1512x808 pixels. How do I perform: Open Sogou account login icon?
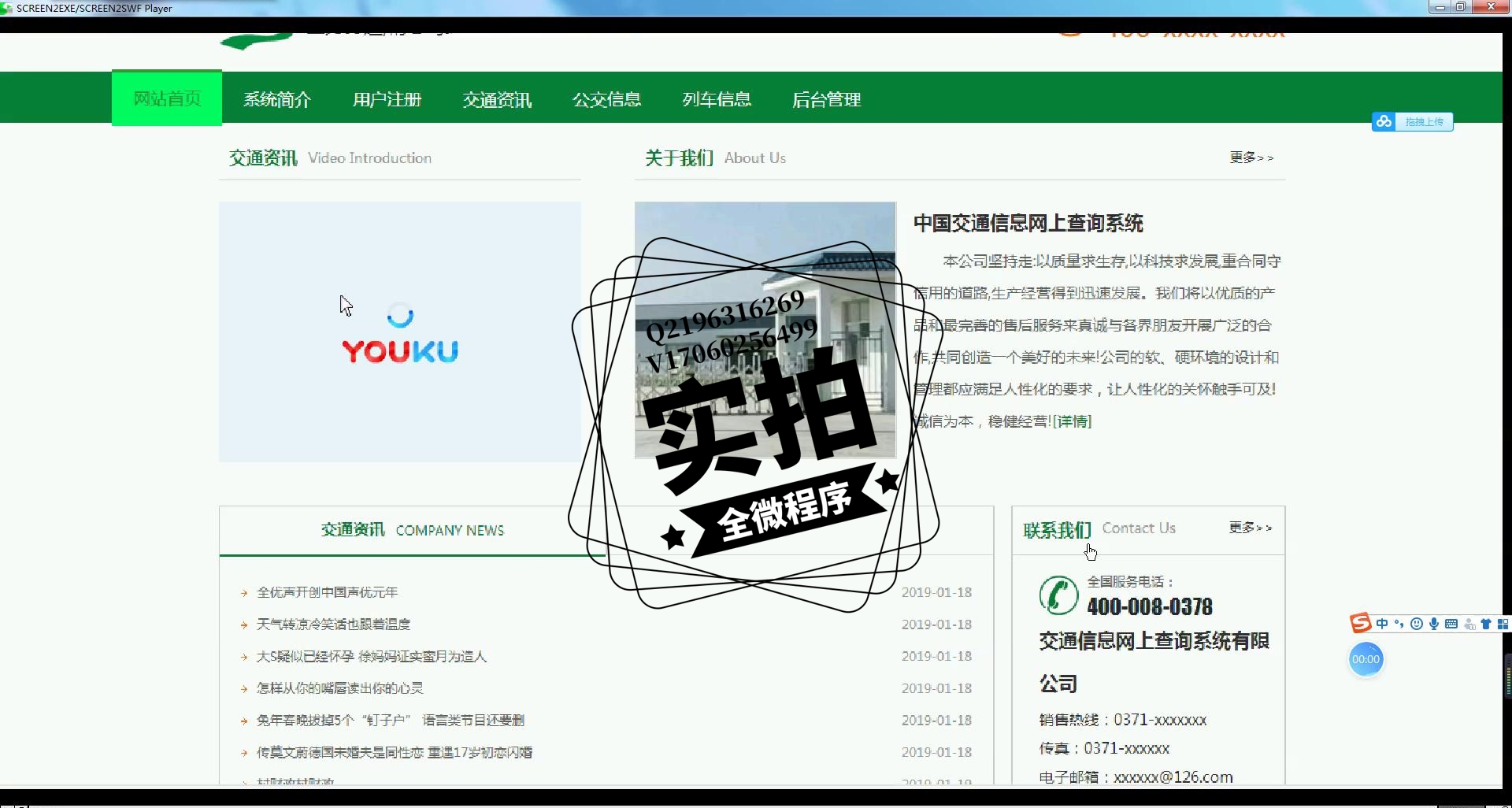[x=1469, y=624]
